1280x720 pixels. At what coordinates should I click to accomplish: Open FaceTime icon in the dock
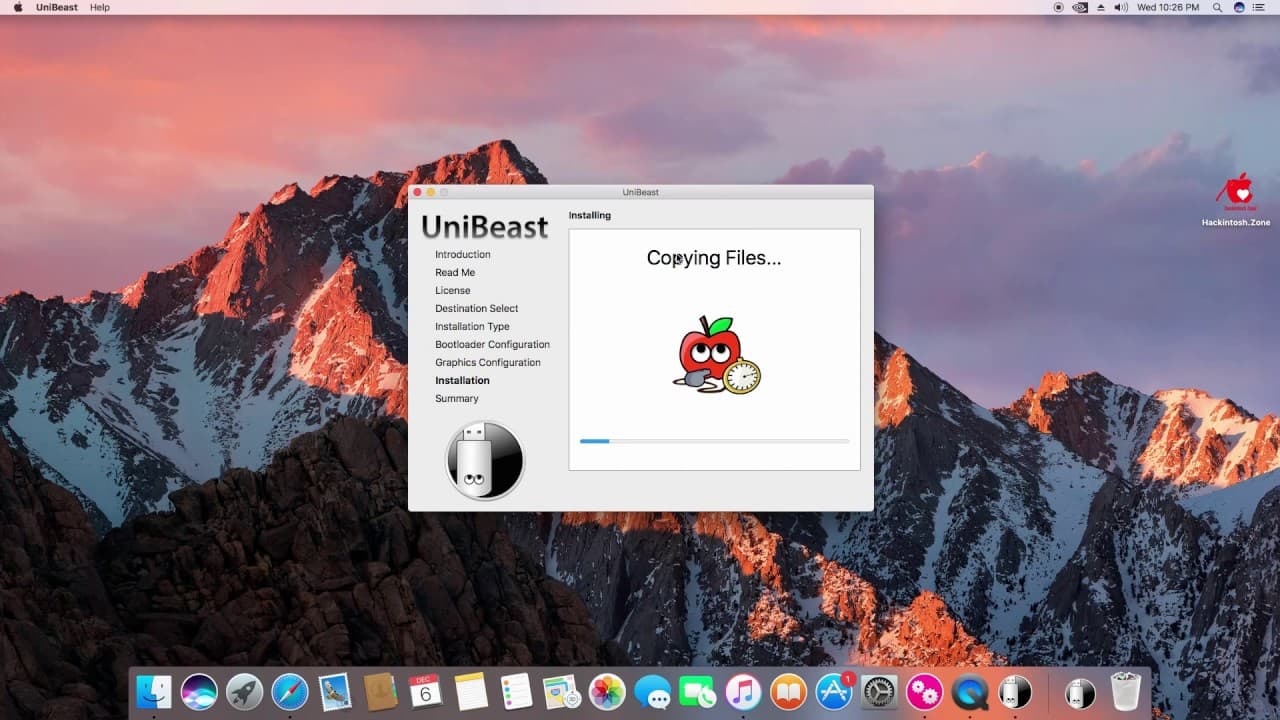coord(697,691)
